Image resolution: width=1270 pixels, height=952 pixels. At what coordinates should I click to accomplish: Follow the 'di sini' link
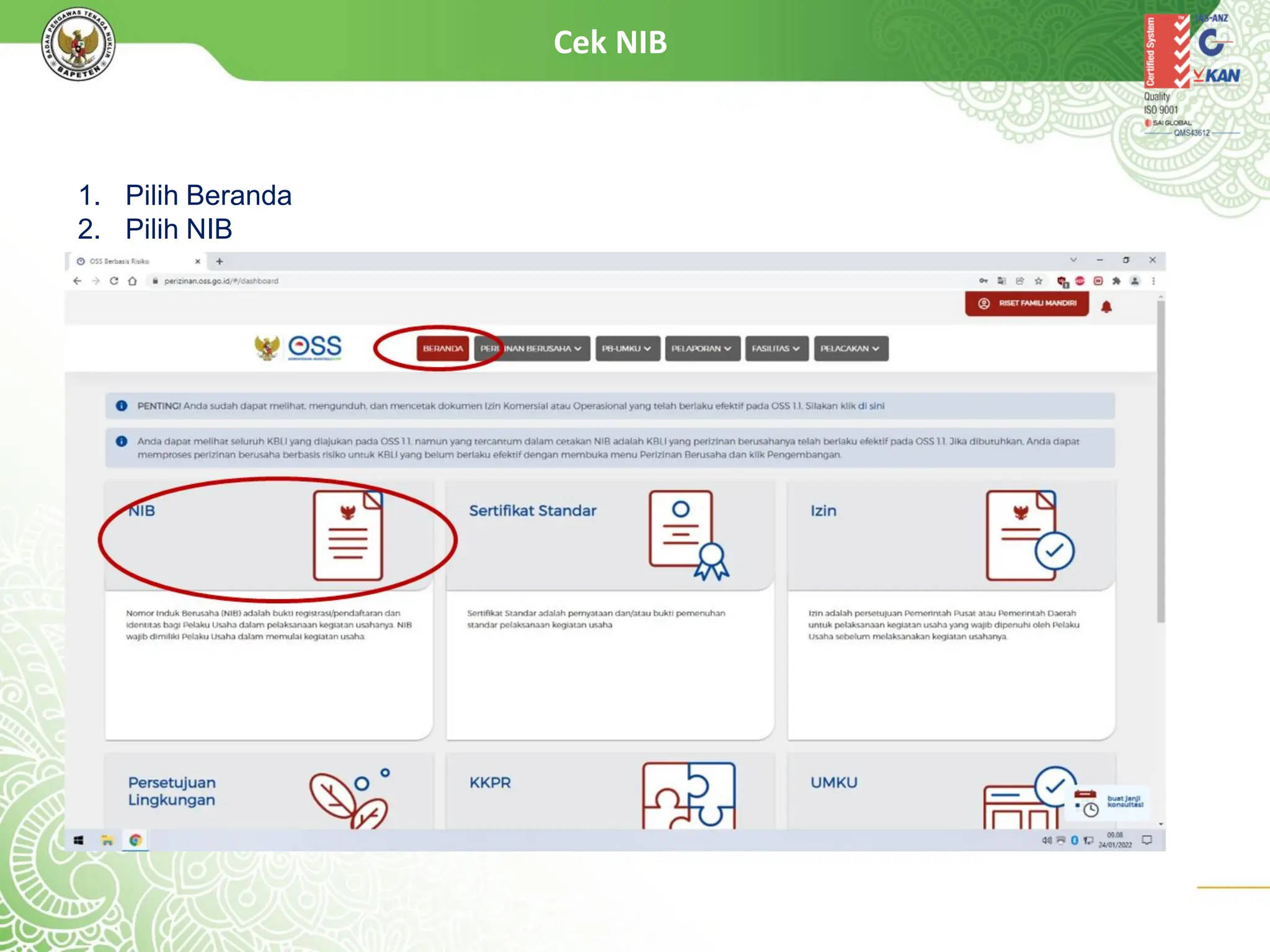coord(871,406)
